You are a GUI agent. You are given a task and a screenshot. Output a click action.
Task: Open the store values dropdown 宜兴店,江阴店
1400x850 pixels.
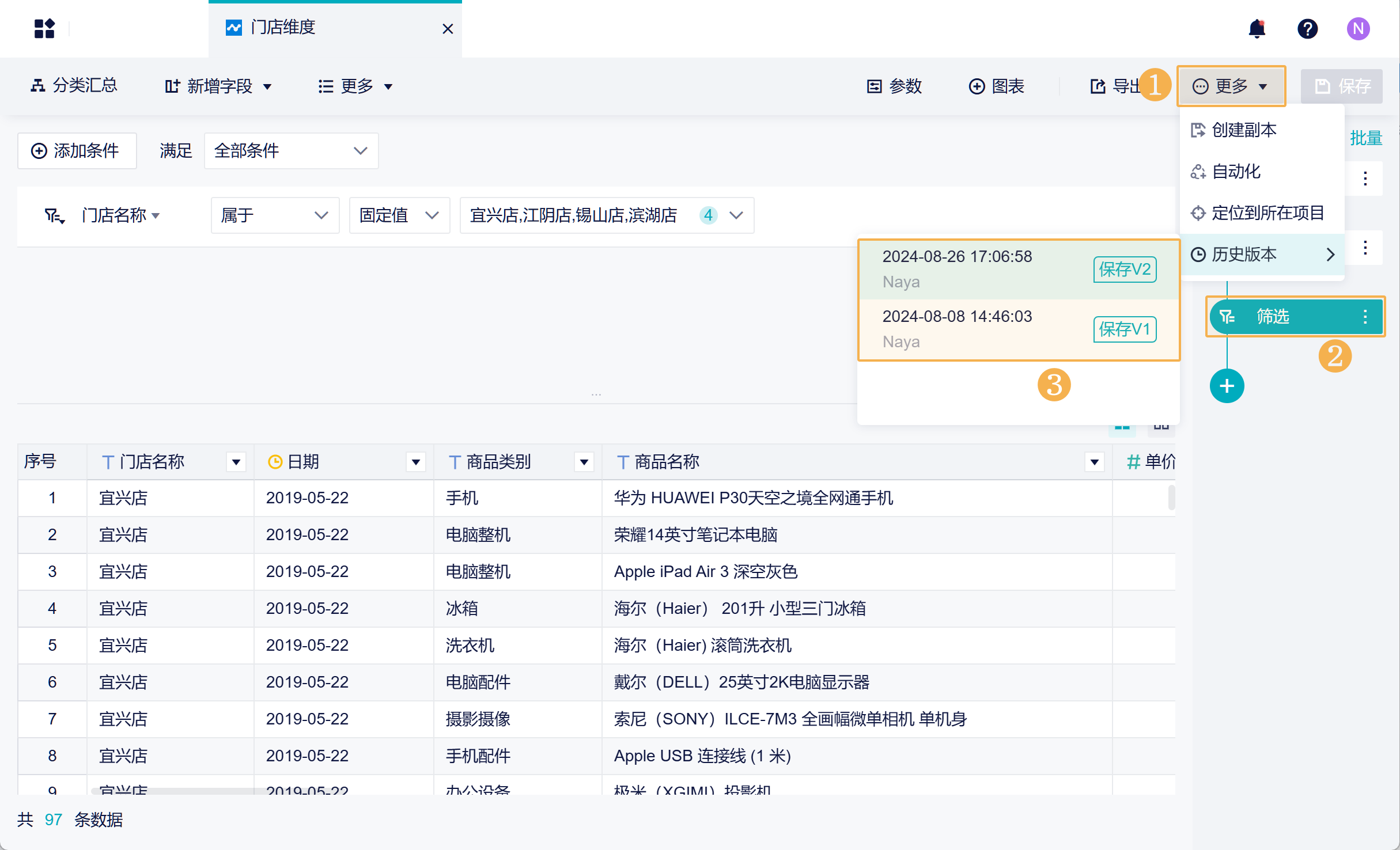click(607, 215)
